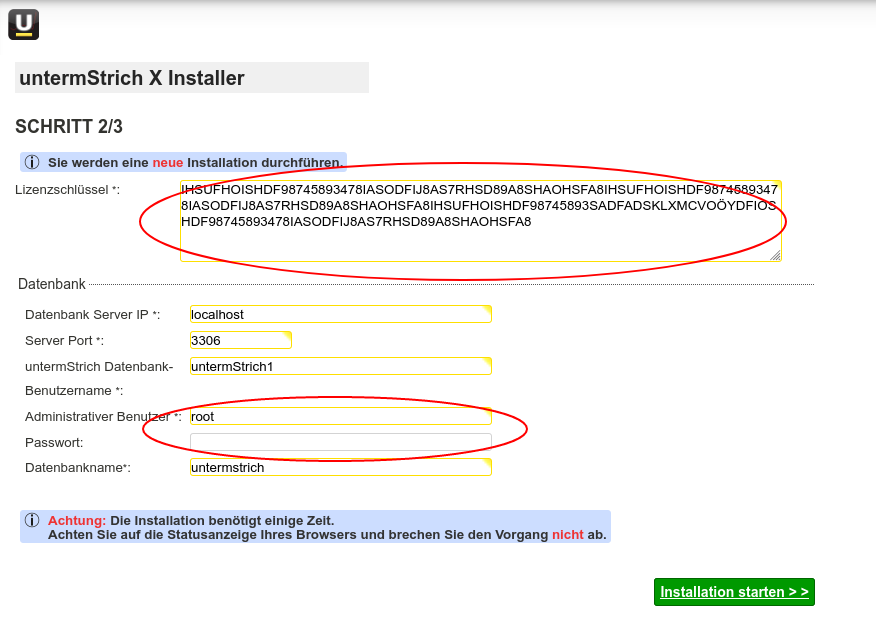Click info icon beside Achtung warning
This screenshot has width=876, height=637.
coord(32,521)
